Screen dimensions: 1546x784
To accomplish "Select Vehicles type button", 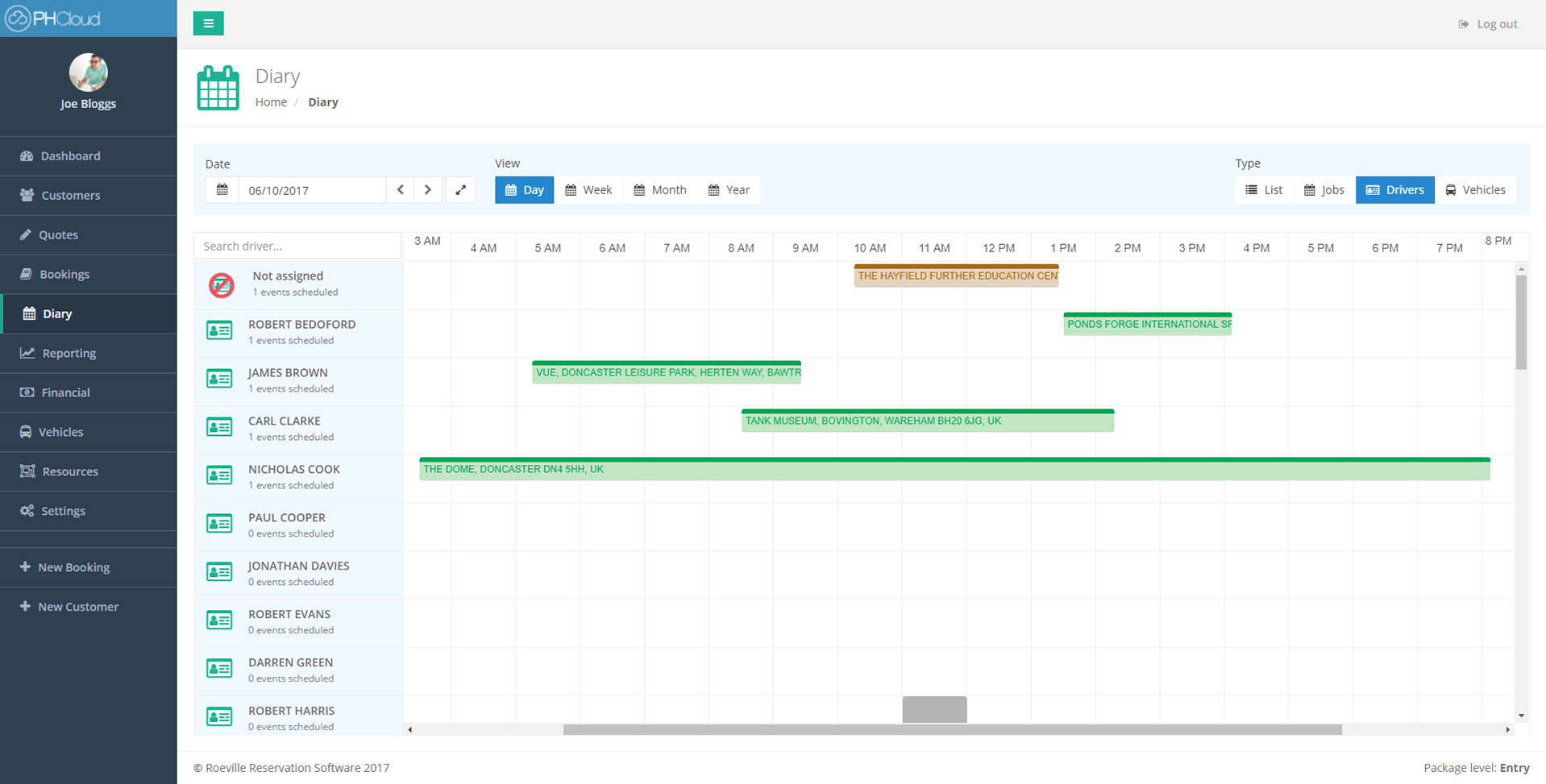I will [1475, 190].
